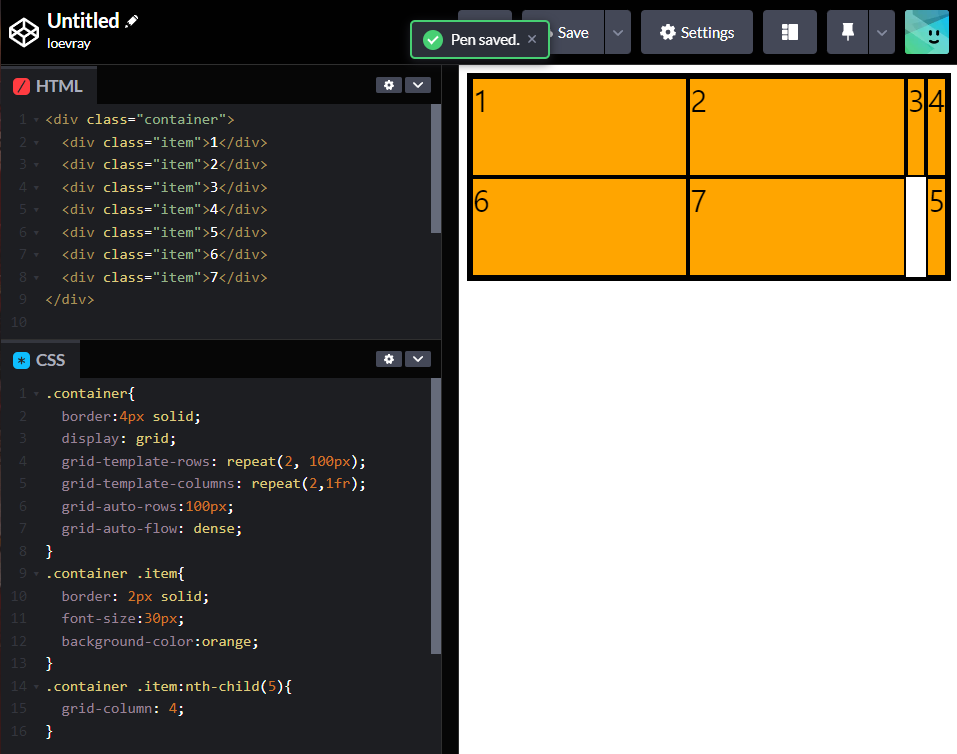This screenshot has height=754, width=957.
Task: Click the red HTML slash icon
Action: (x=21, y=86)
